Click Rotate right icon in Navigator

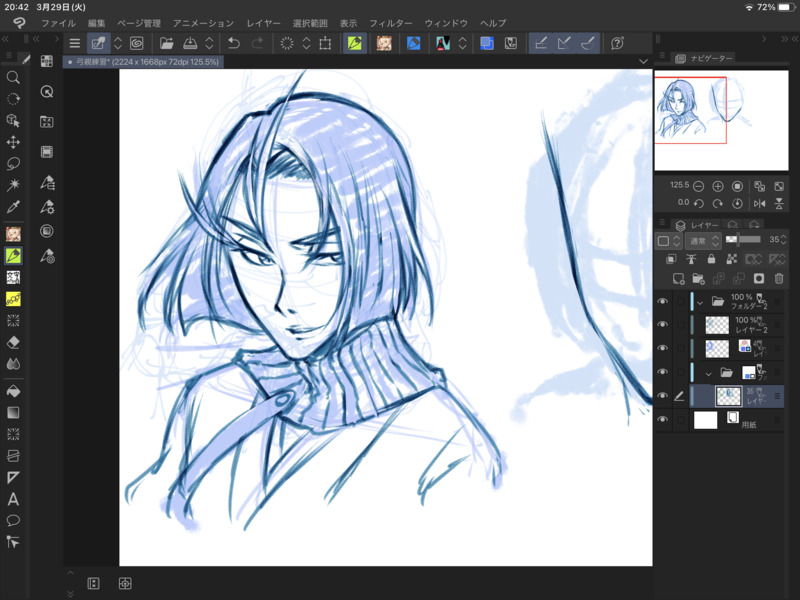tap(718, 204)
